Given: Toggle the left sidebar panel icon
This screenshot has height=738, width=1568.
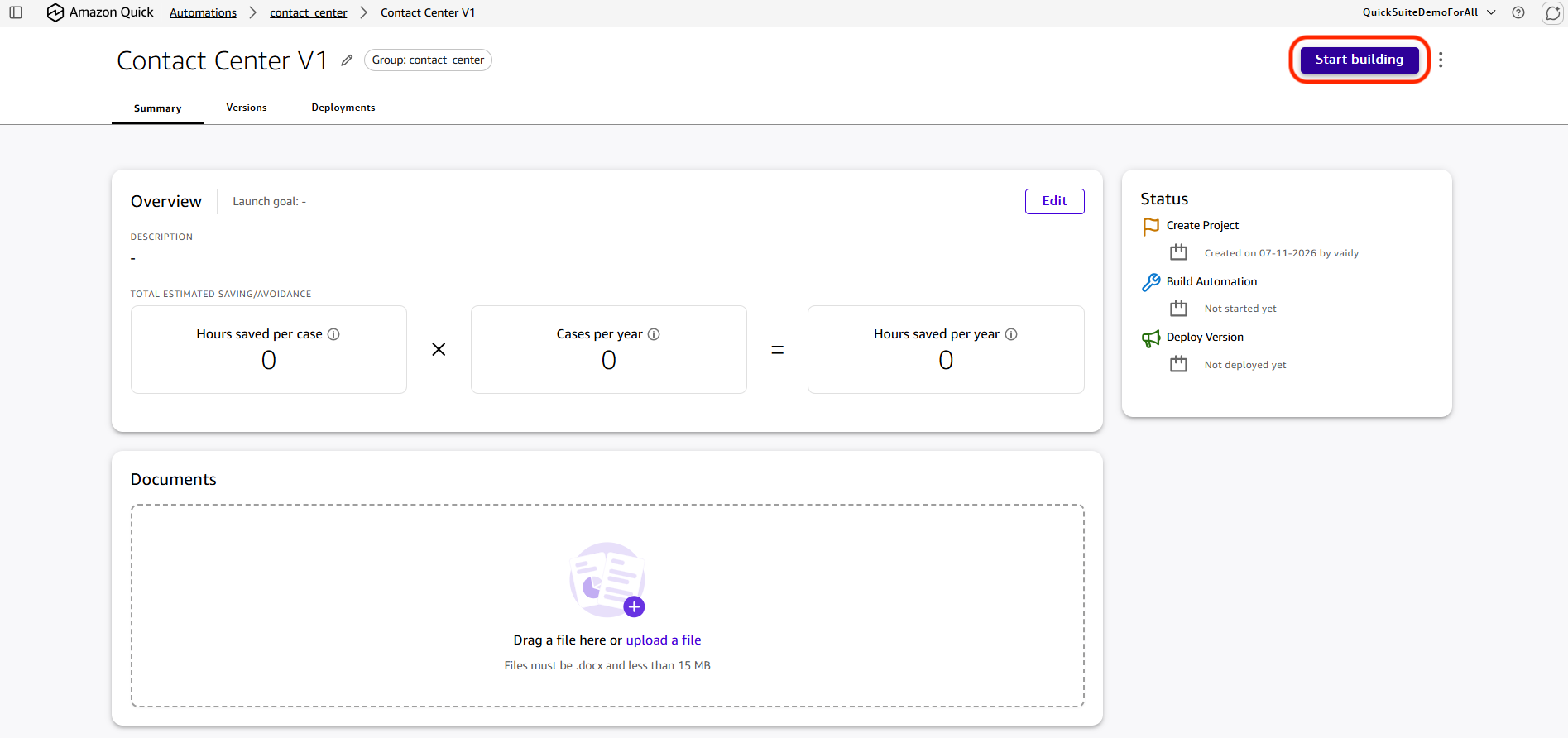Looking at the screenshot, I should click(16, 12).
